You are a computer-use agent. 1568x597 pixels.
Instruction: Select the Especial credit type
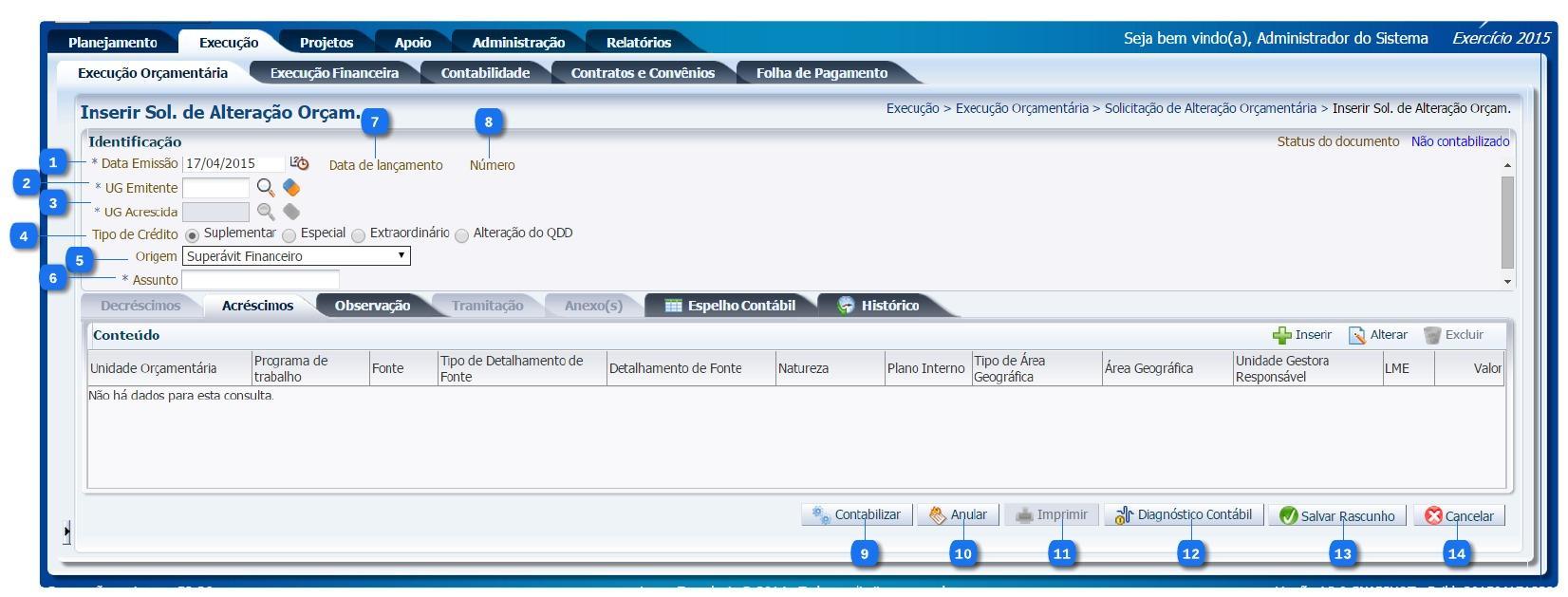289,235
